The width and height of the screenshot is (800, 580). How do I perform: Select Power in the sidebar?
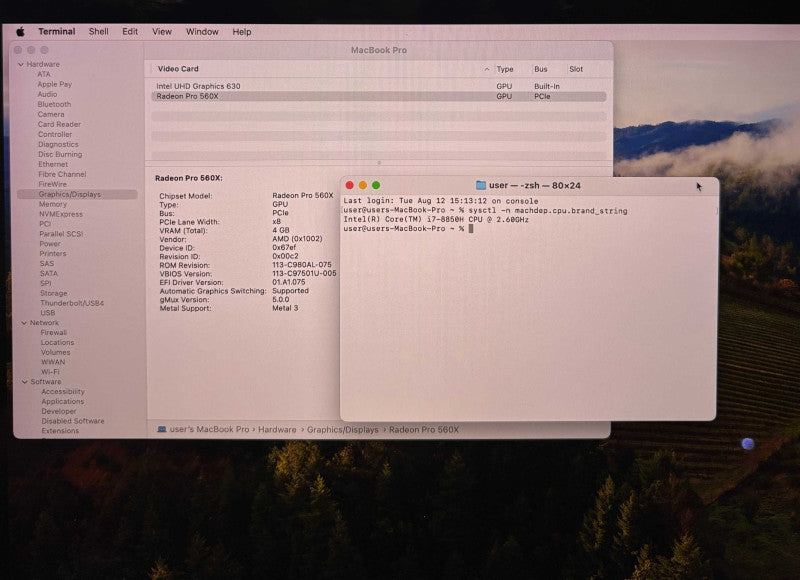(x=50, y=244)
